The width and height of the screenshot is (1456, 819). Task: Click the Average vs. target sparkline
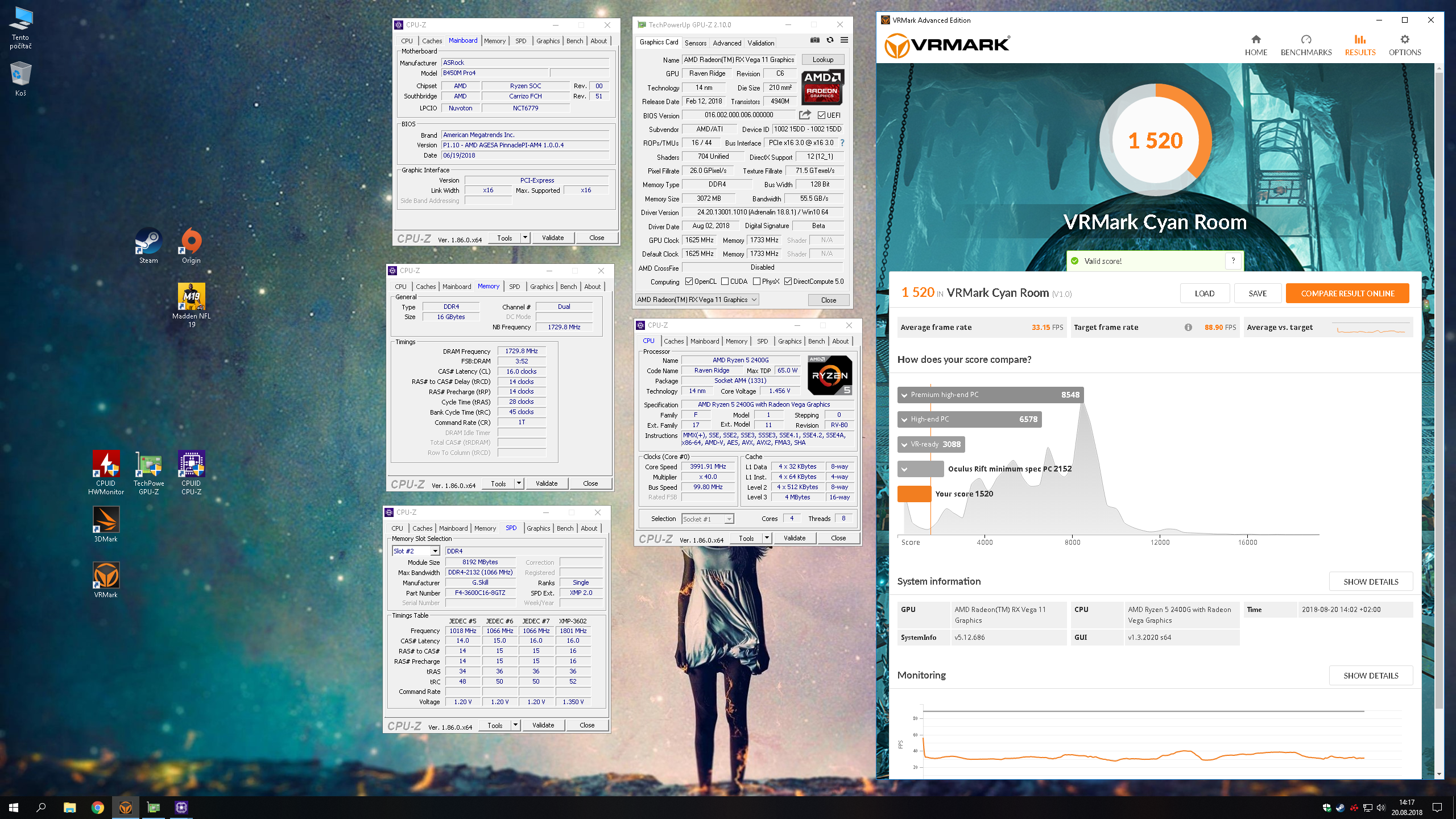(x=1371, y=329)
